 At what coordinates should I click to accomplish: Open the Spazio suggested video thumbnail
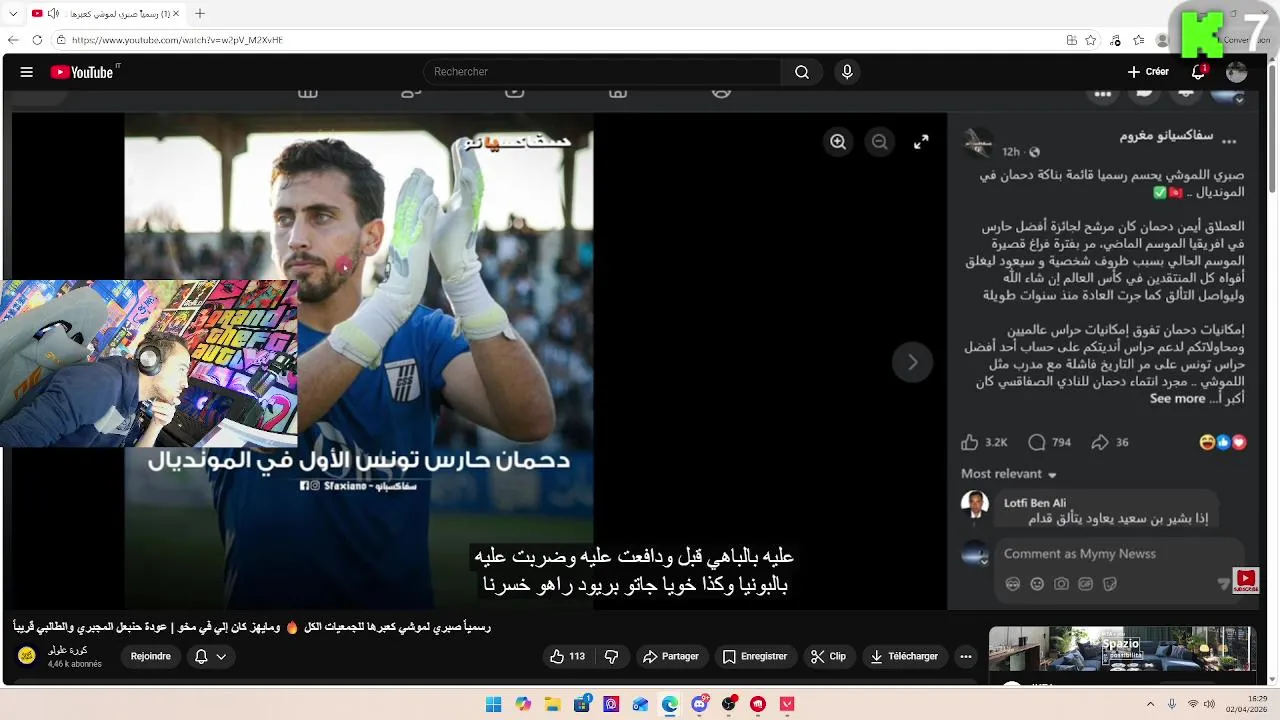click(1121, 649)
